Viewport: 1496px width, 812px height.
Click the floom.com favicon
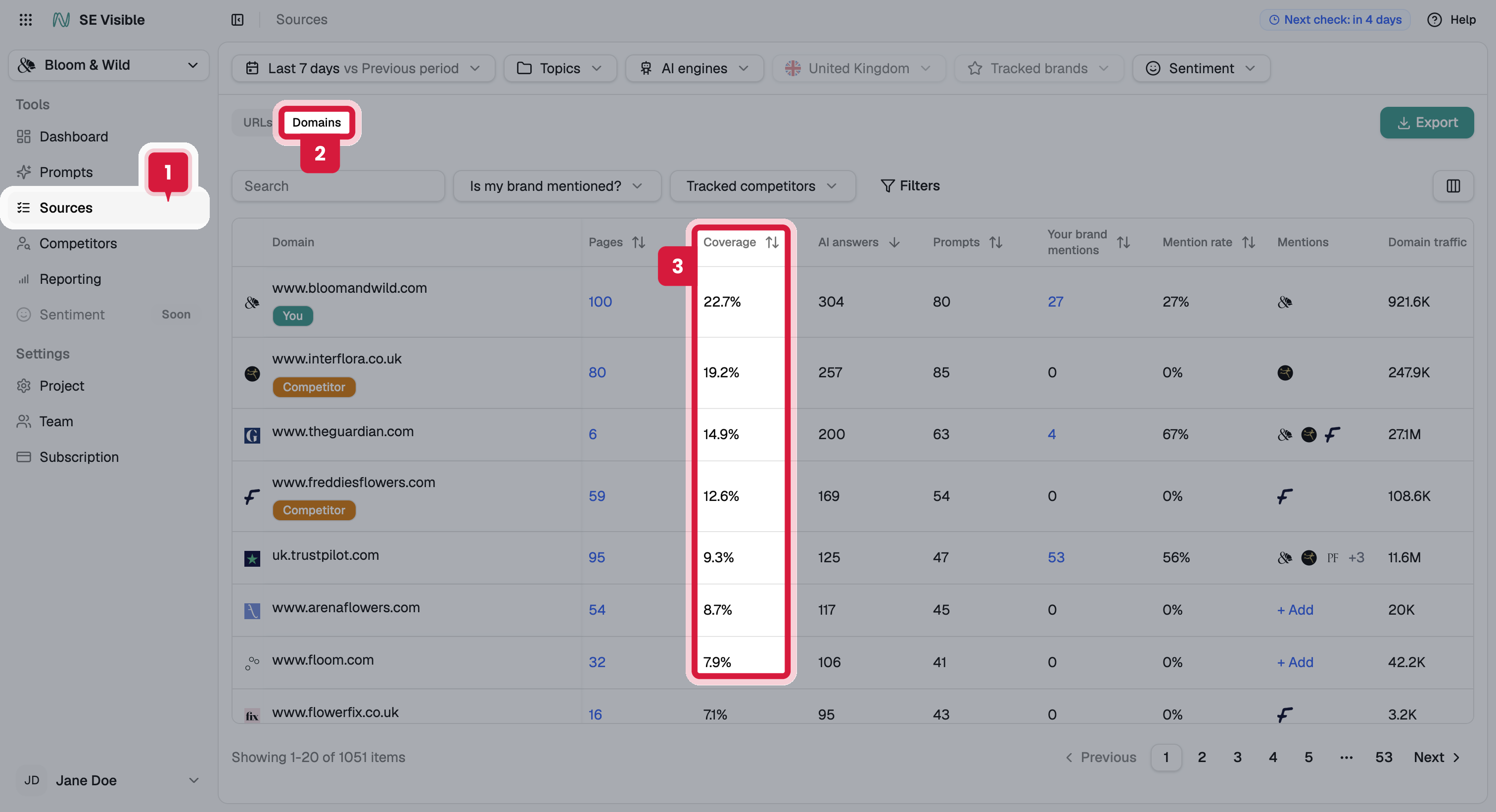pos(252,663)
